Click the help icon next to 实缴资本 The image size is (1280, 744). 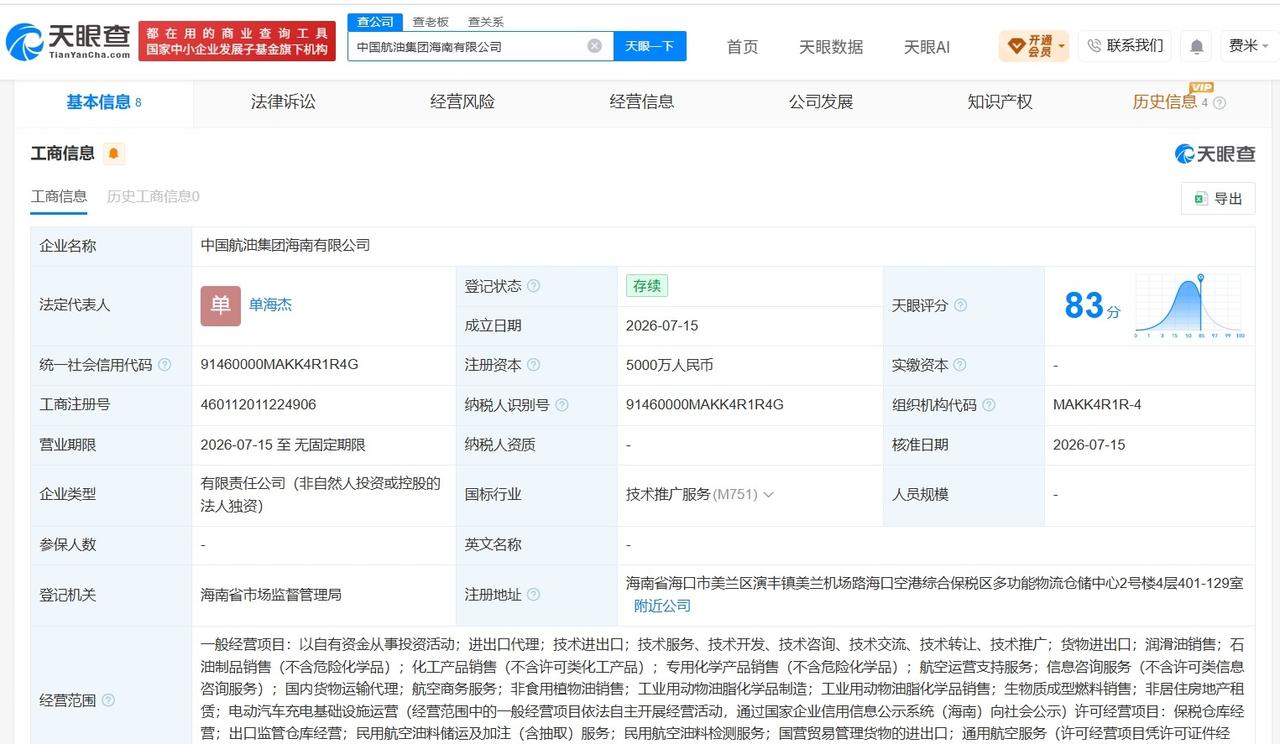pos(960,365)
